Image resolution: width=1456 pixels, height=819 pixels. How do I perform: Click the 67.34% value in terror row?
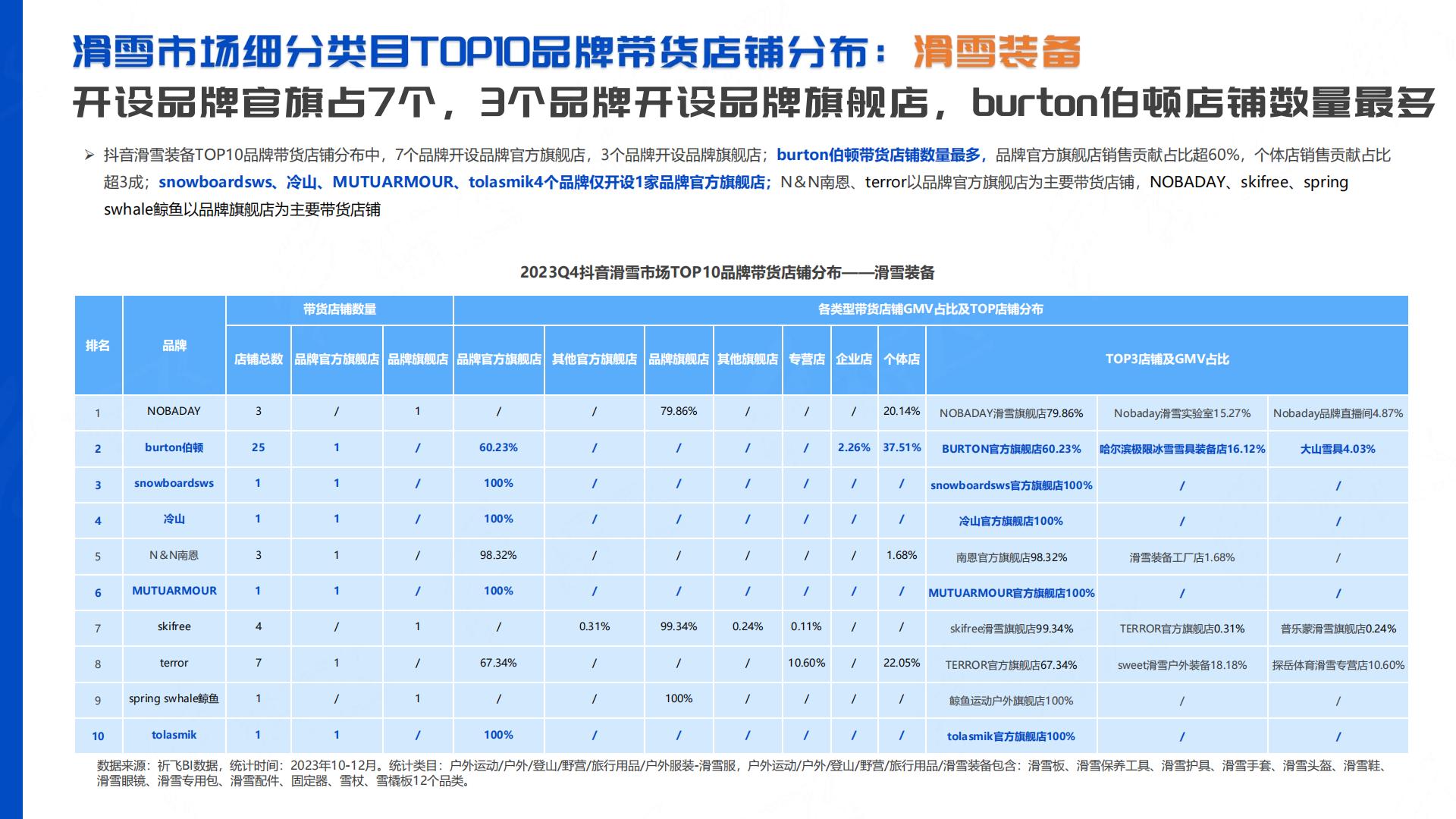[498, 663]
